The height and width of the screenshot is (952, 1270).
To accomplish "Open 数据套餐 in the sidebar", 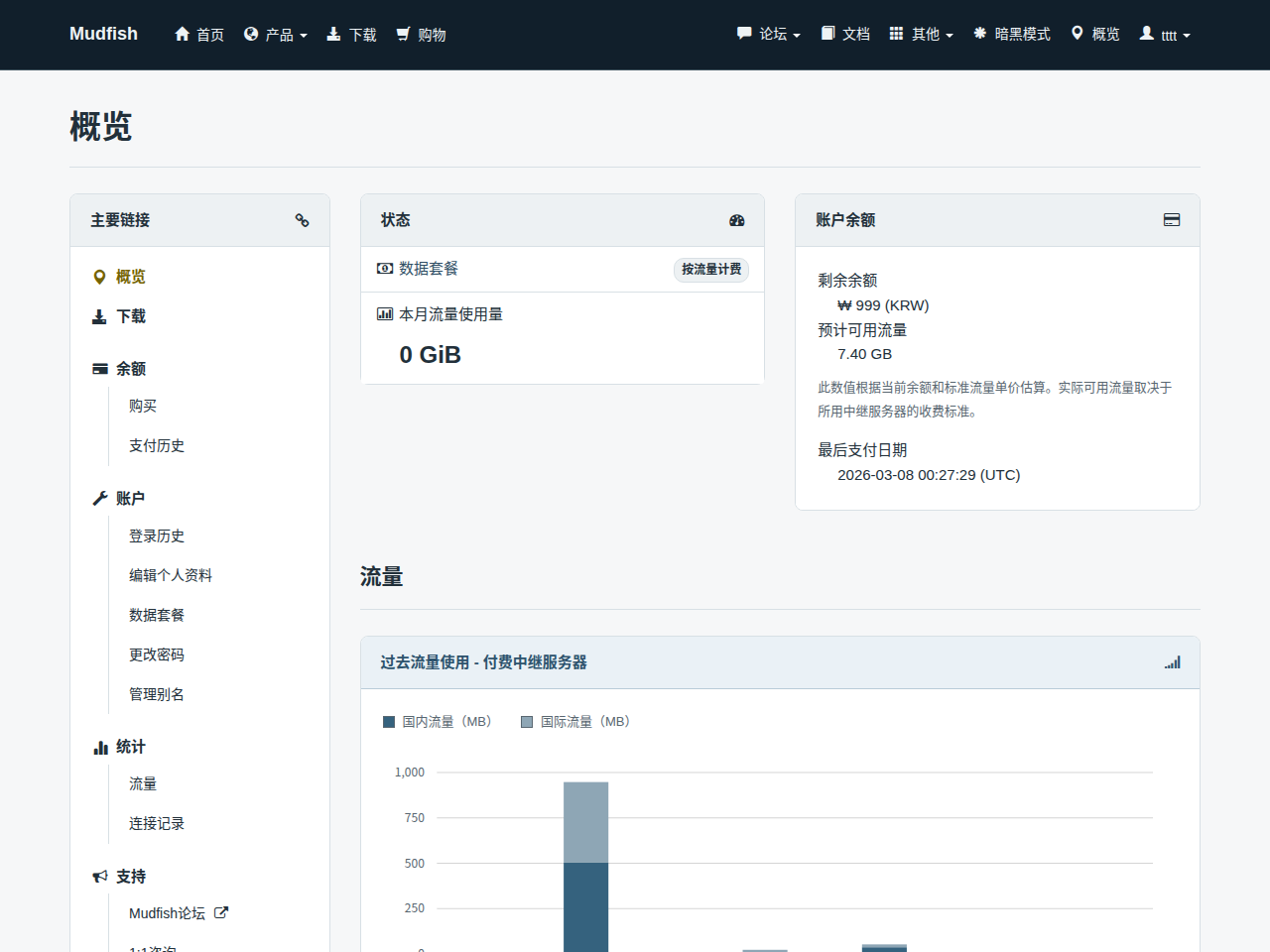I will click(157, 615).
